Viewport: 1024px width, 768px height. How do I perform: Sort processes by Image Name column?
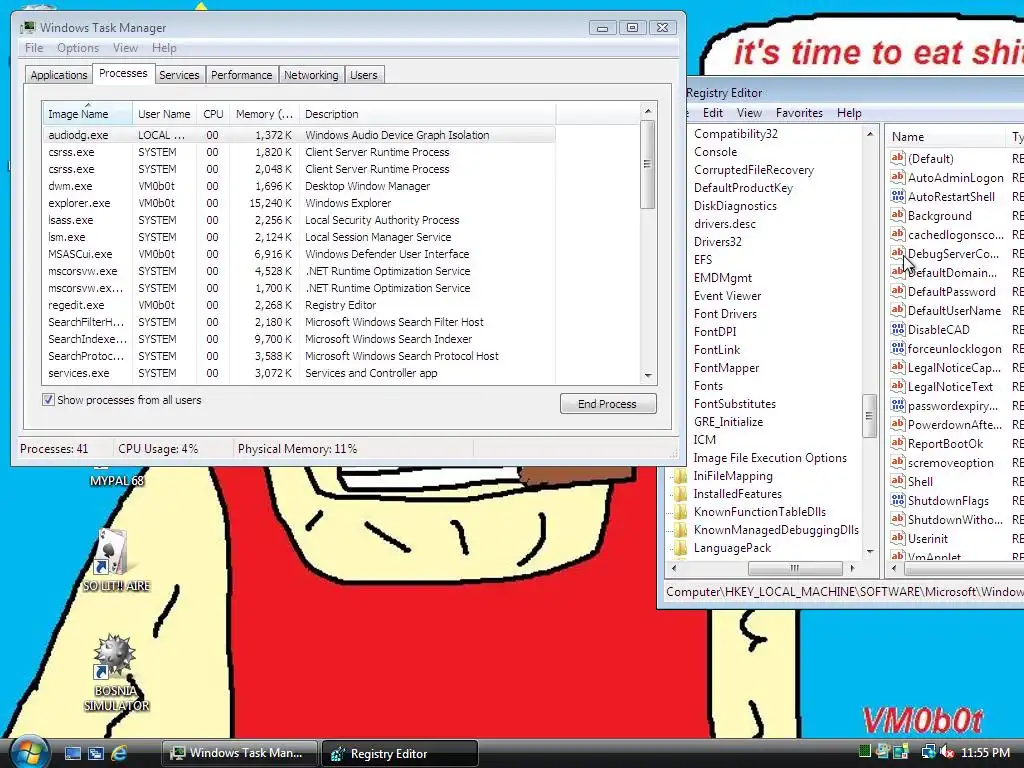tap(87, 114)
